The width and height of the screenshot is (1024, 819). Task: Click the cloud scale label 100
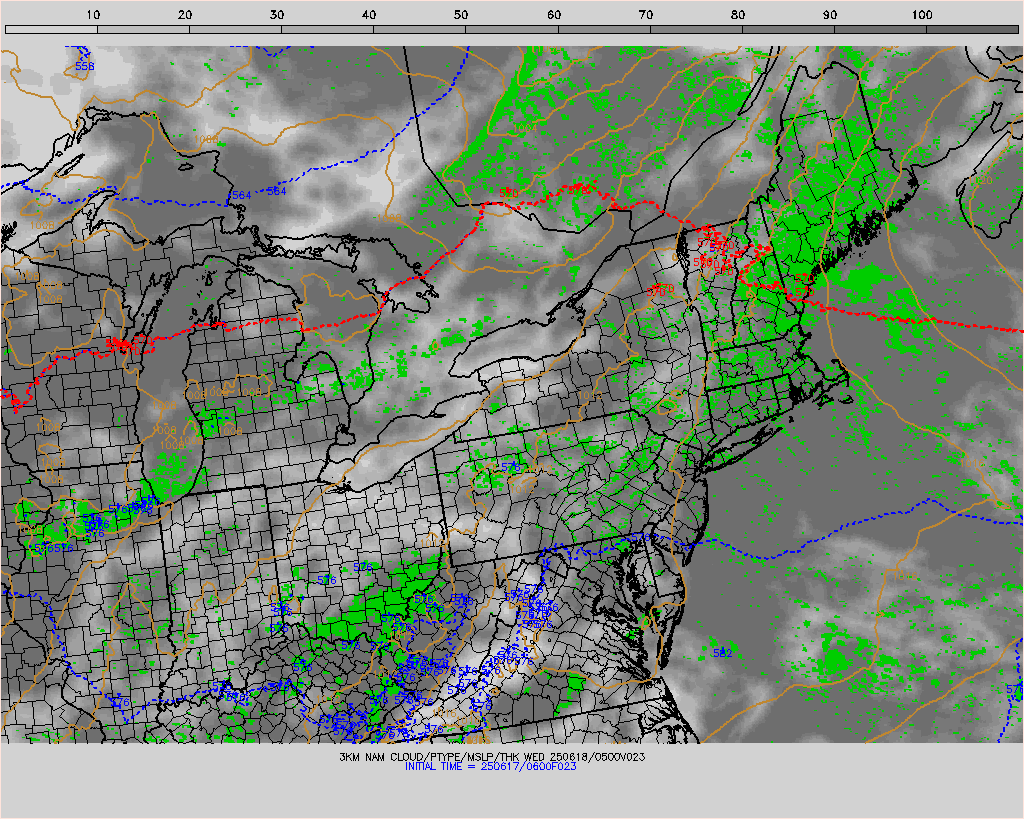pyautogui.click(x=921, y=14)
